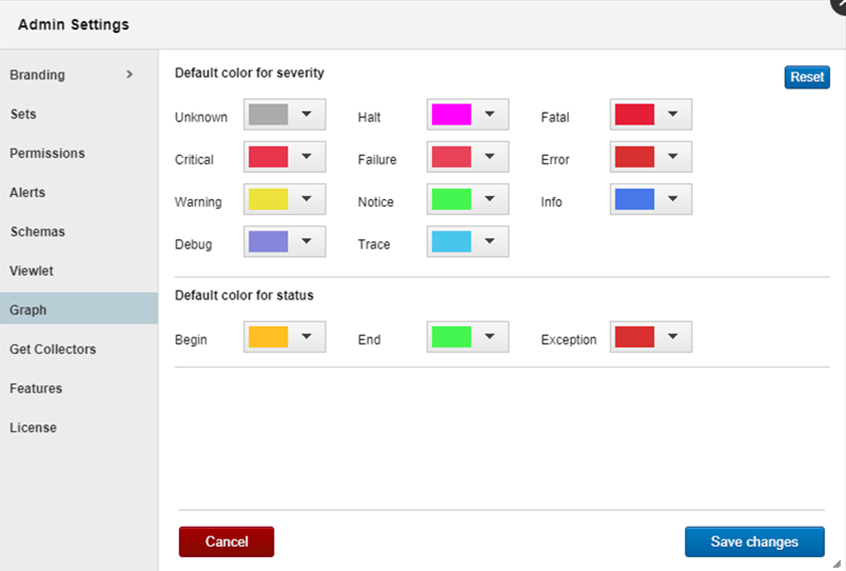Click the cyan Trace color swatch
Screen dimensions: 846x571
click(452, 241)
